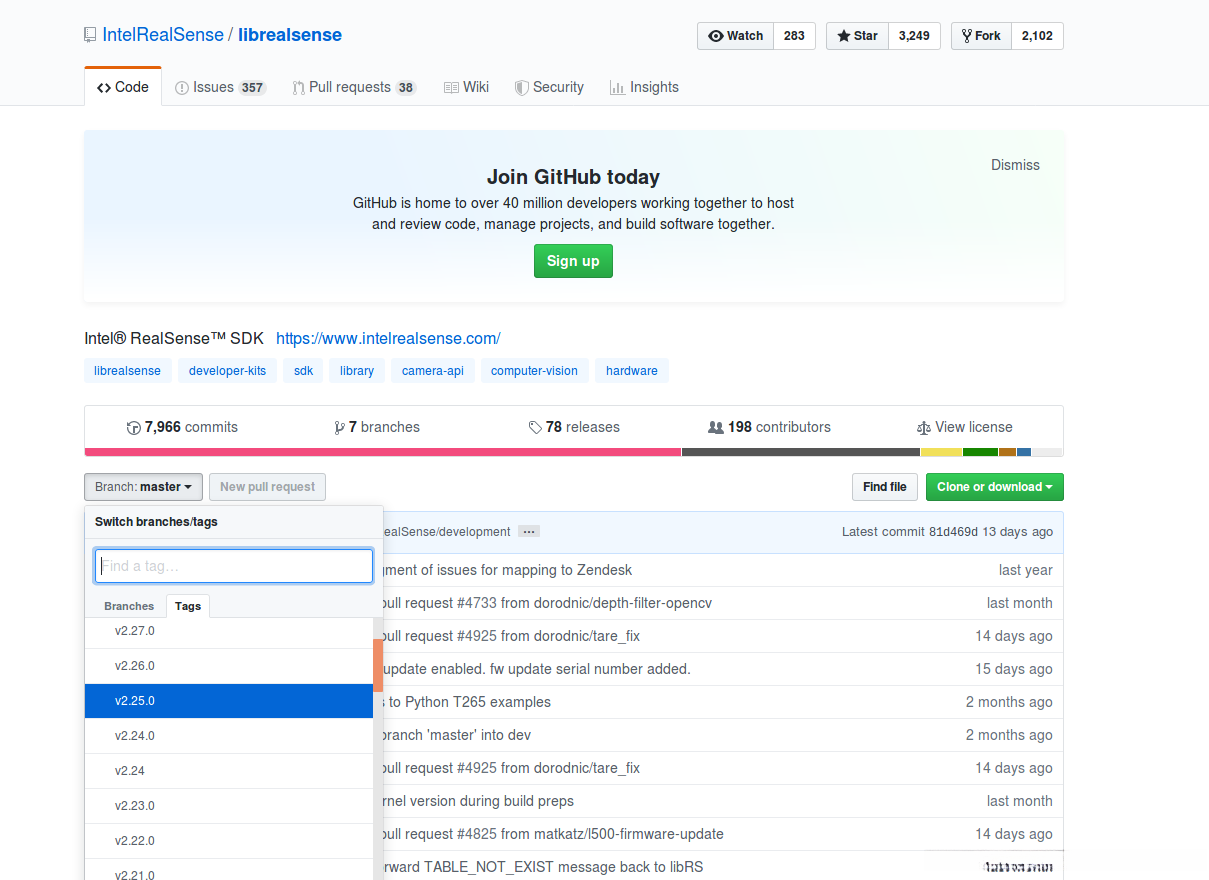This screenshot has width=1209, height=880.
Task: Select the hardware topic tag
Action: [x=632, y=371]
